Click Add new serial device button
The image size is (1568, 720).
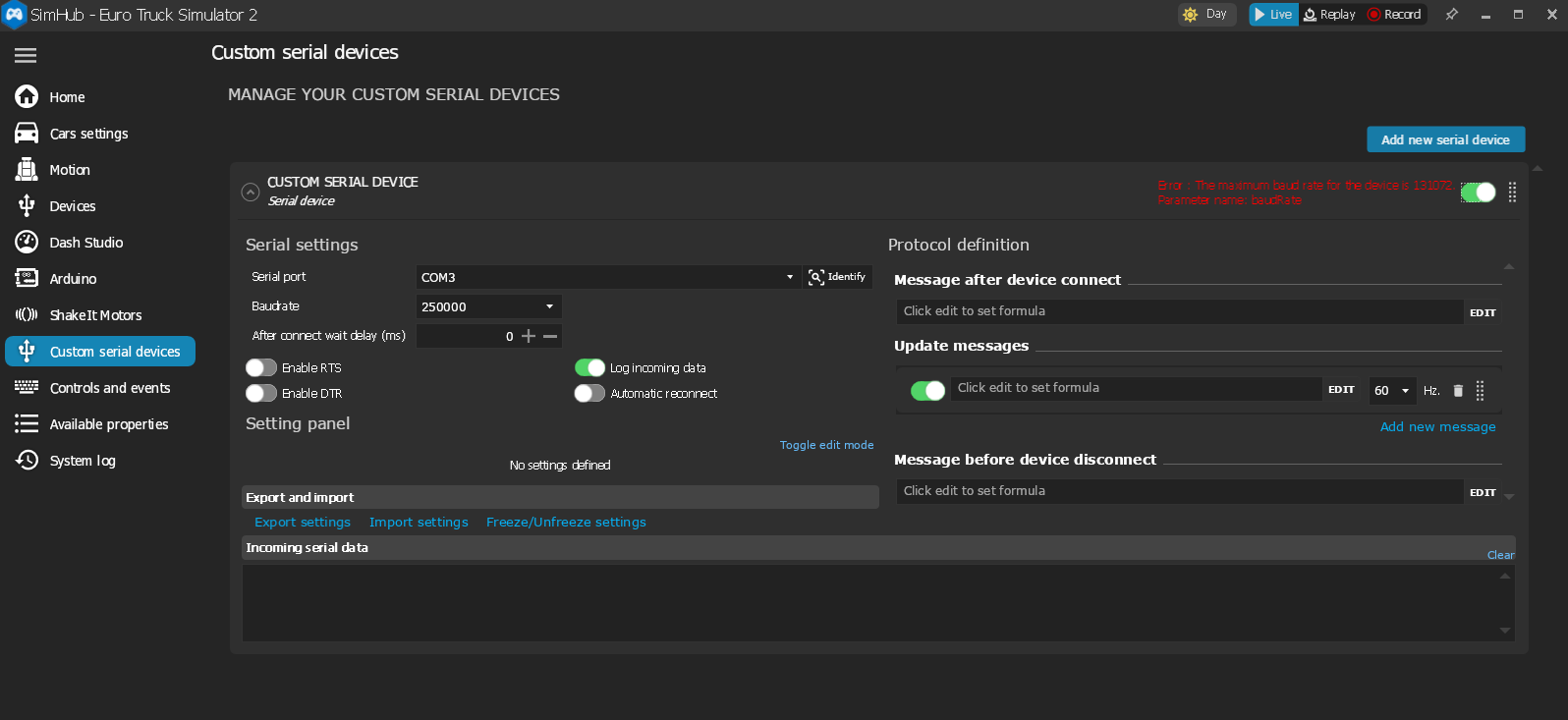(1445, 139)
